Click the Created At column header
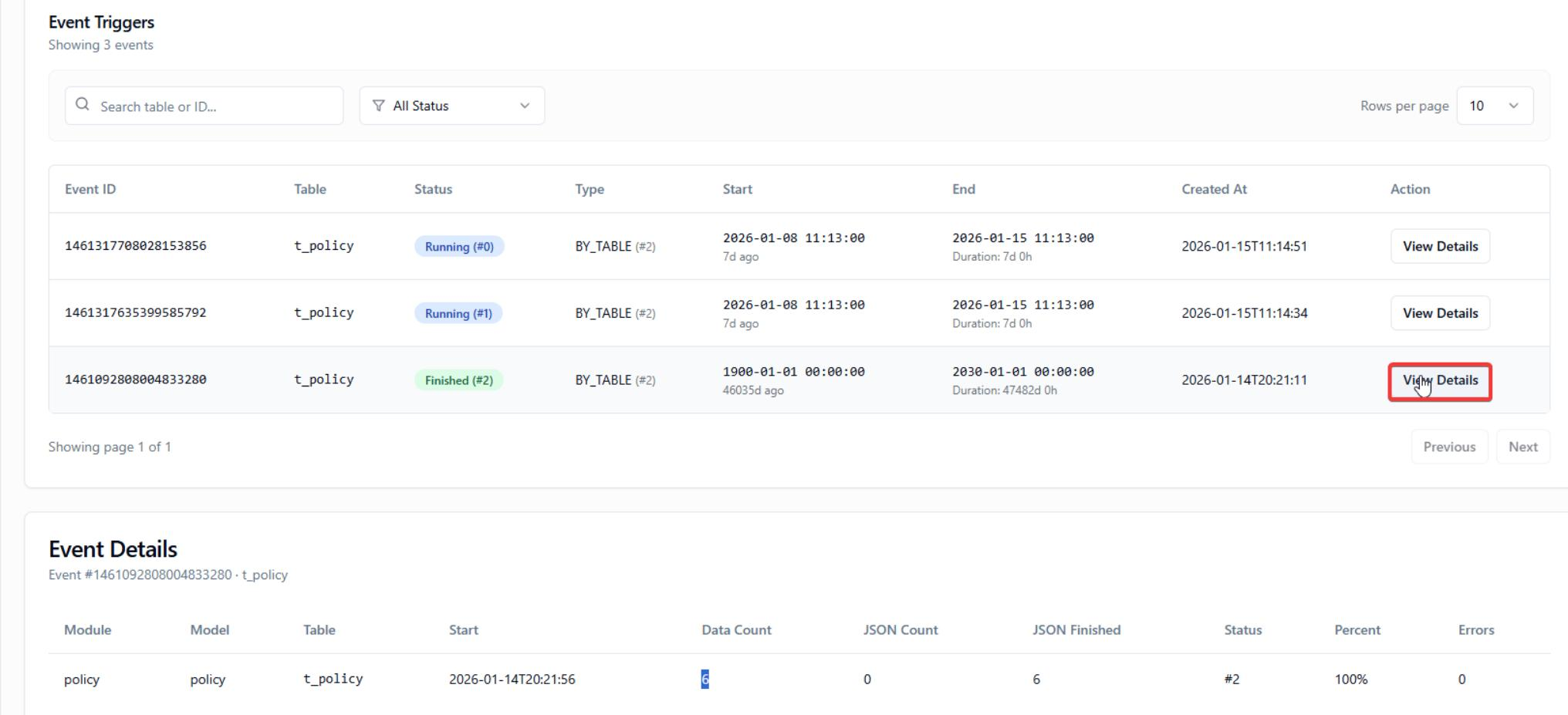Screen dimensions: 1568x715 [1214, 189]
